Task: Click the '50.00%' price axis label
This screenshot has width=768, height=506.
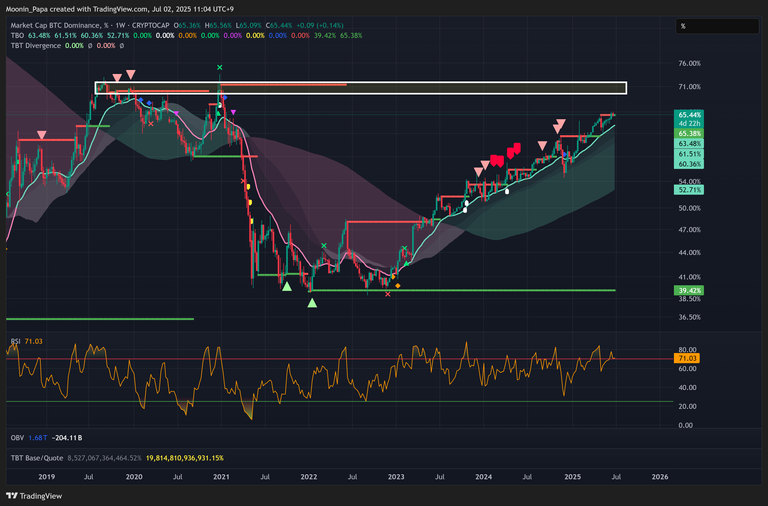Action: [689, 208]
